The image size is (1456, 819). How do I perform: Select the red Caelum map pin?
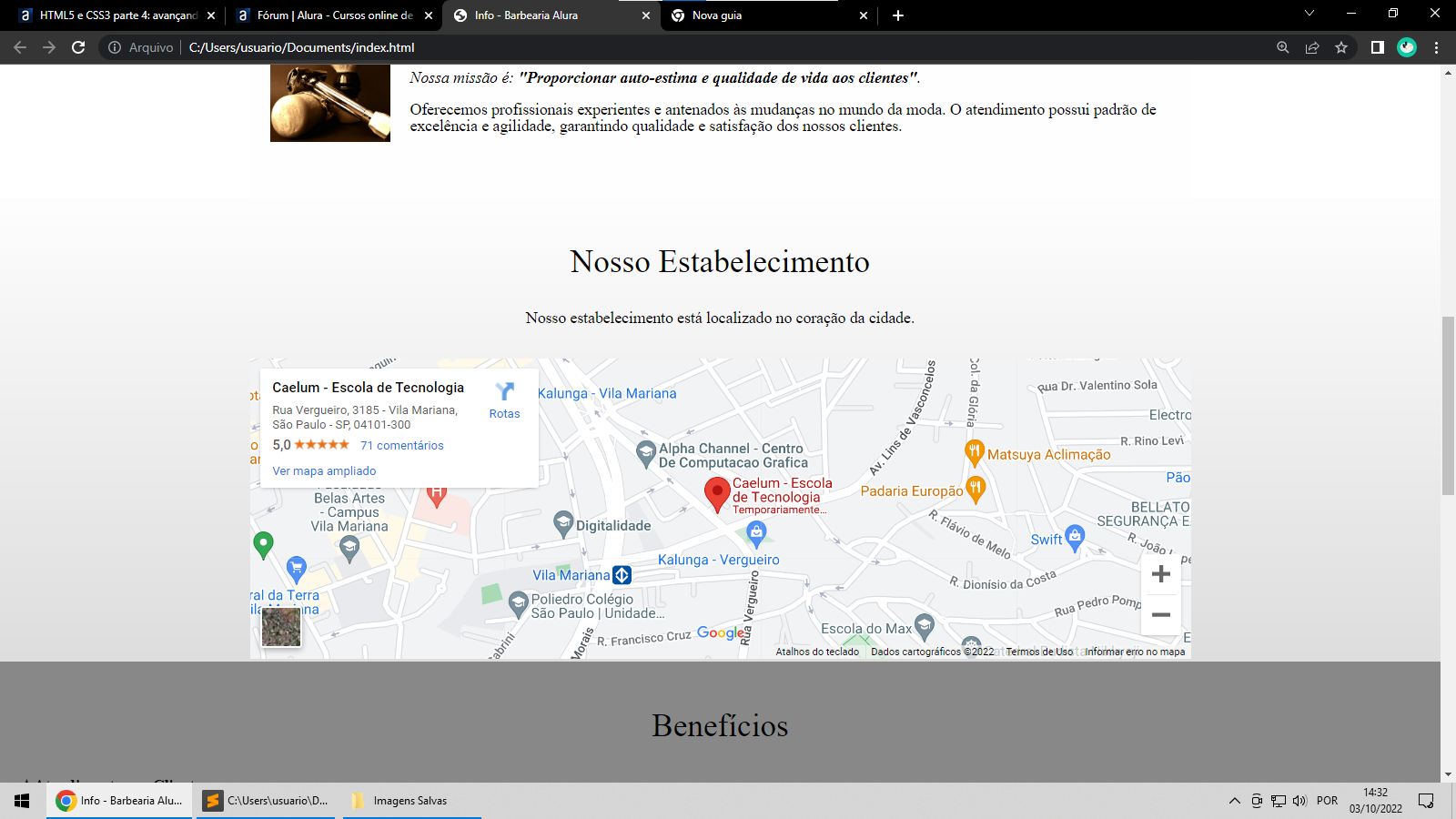click(x=717, y=493)
